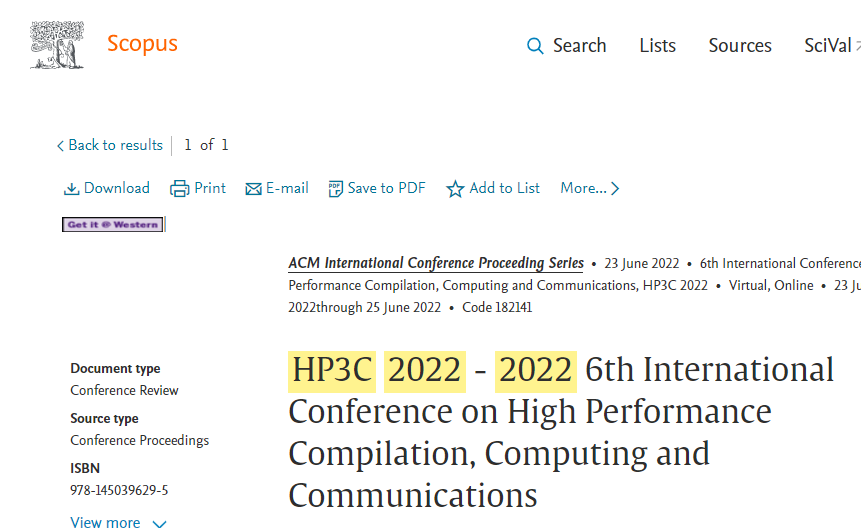The image size is (861, 528).
Task: Print the document record
Action: pos(210,188)
